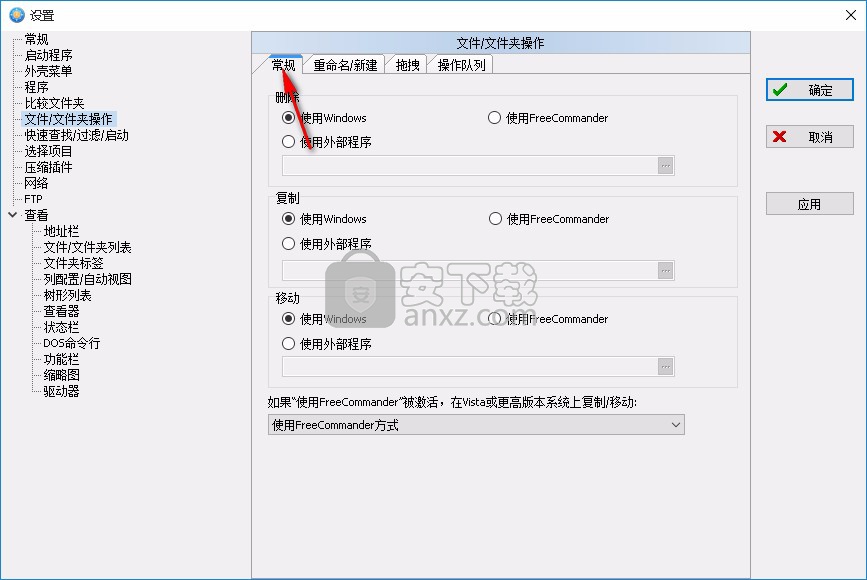The width and height of the screenshot is (867, 580).
Task: Select 选择项目 in the settings tree
Action: 49,151
